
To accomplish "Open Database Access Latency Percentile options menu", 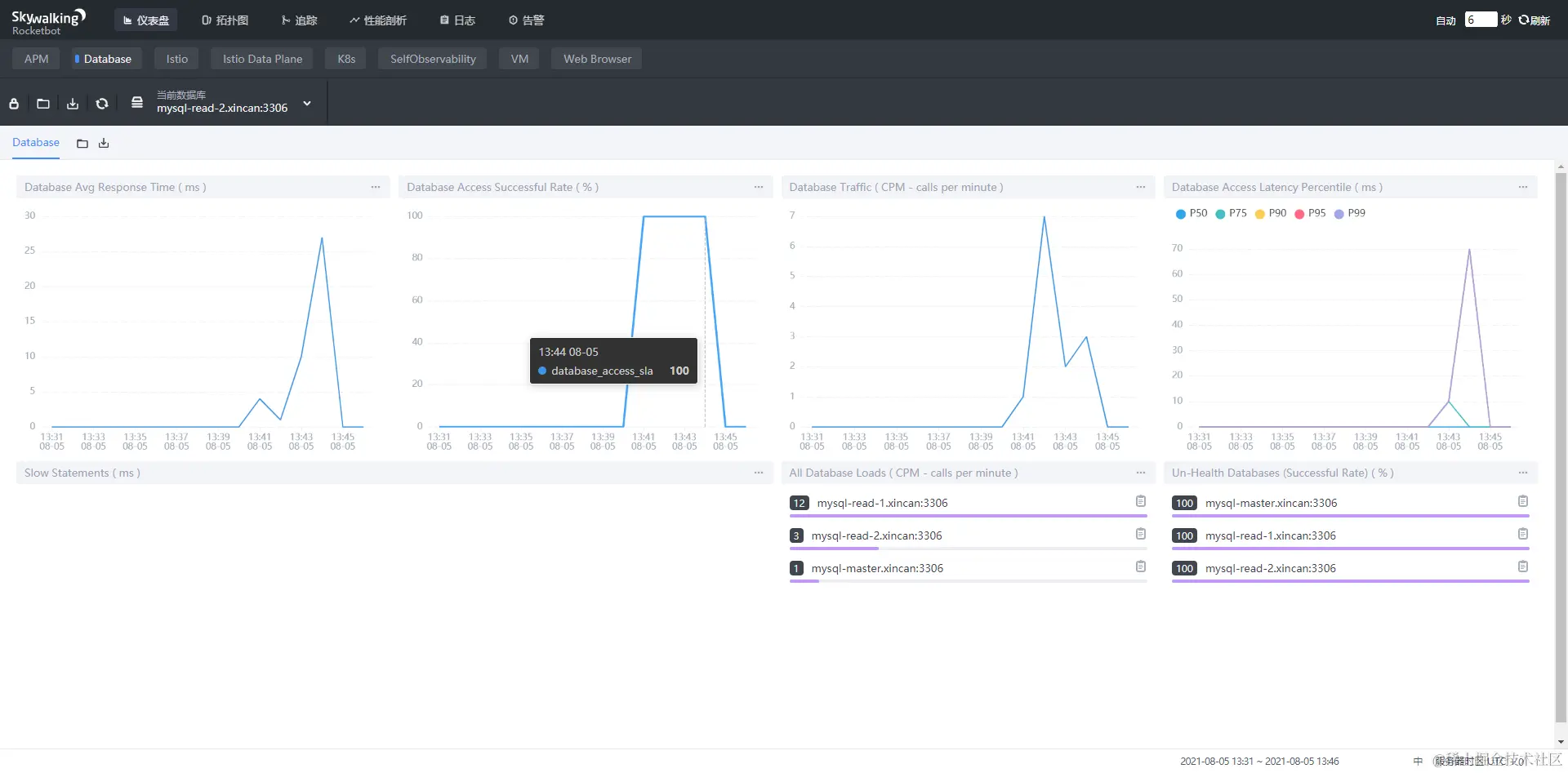I will click(1523, 187).
